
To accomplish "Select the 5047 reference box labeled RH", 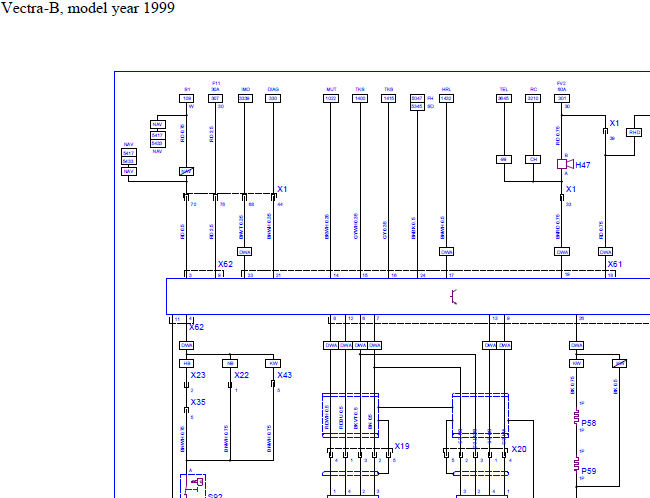I will 417,98.
